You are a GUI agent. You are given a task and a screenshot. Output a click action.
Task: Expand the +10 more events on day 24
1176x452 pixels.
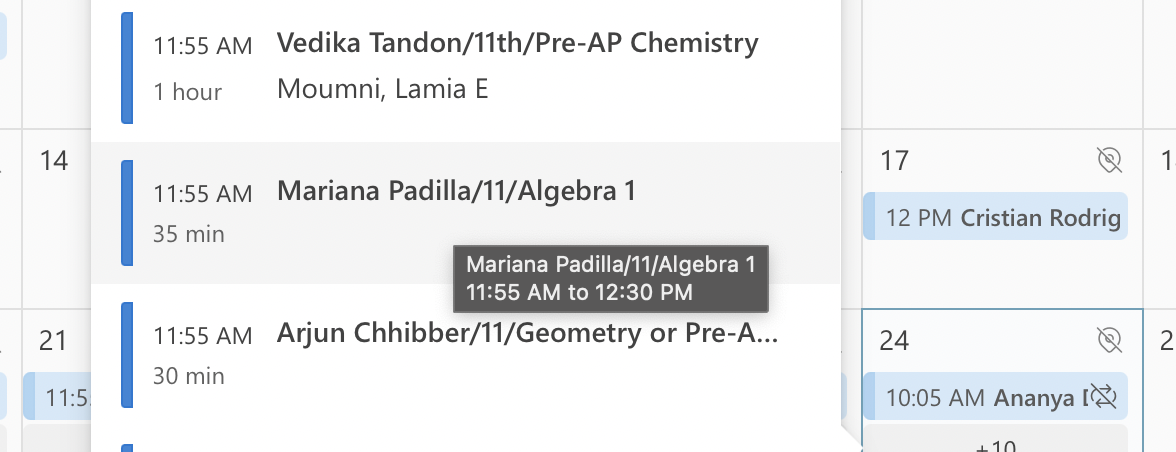coord(995,444)
